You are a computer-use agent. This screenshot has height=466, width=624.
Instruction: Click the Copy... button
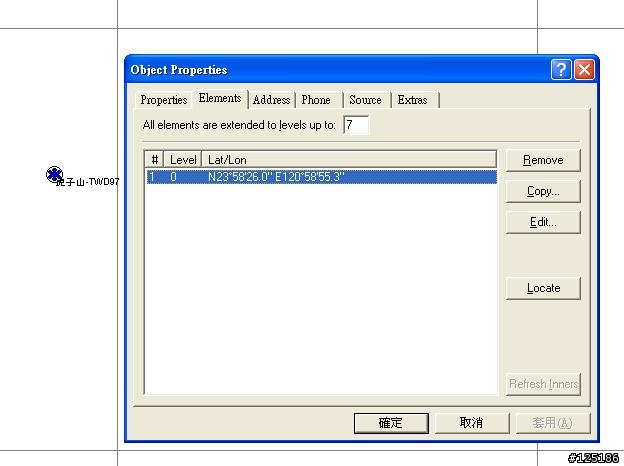(x=543, y=191)
